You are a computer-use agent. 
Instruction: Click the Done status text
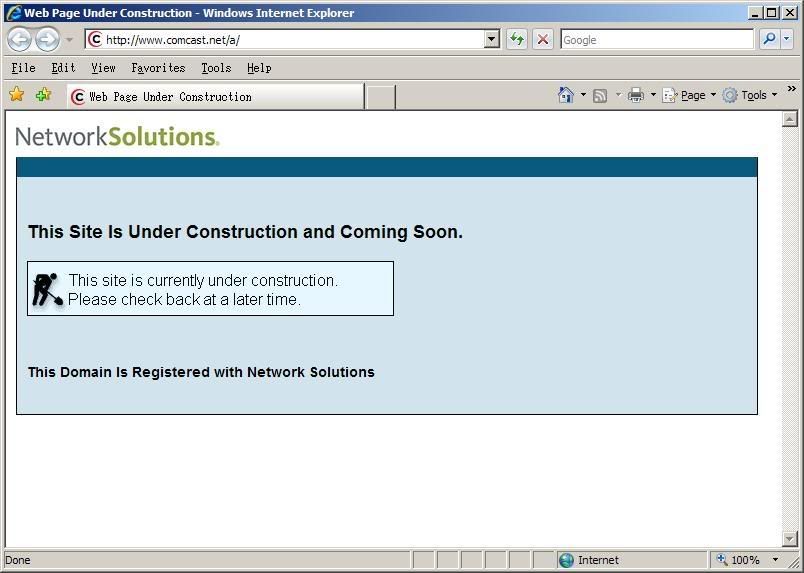pos(17,560)
